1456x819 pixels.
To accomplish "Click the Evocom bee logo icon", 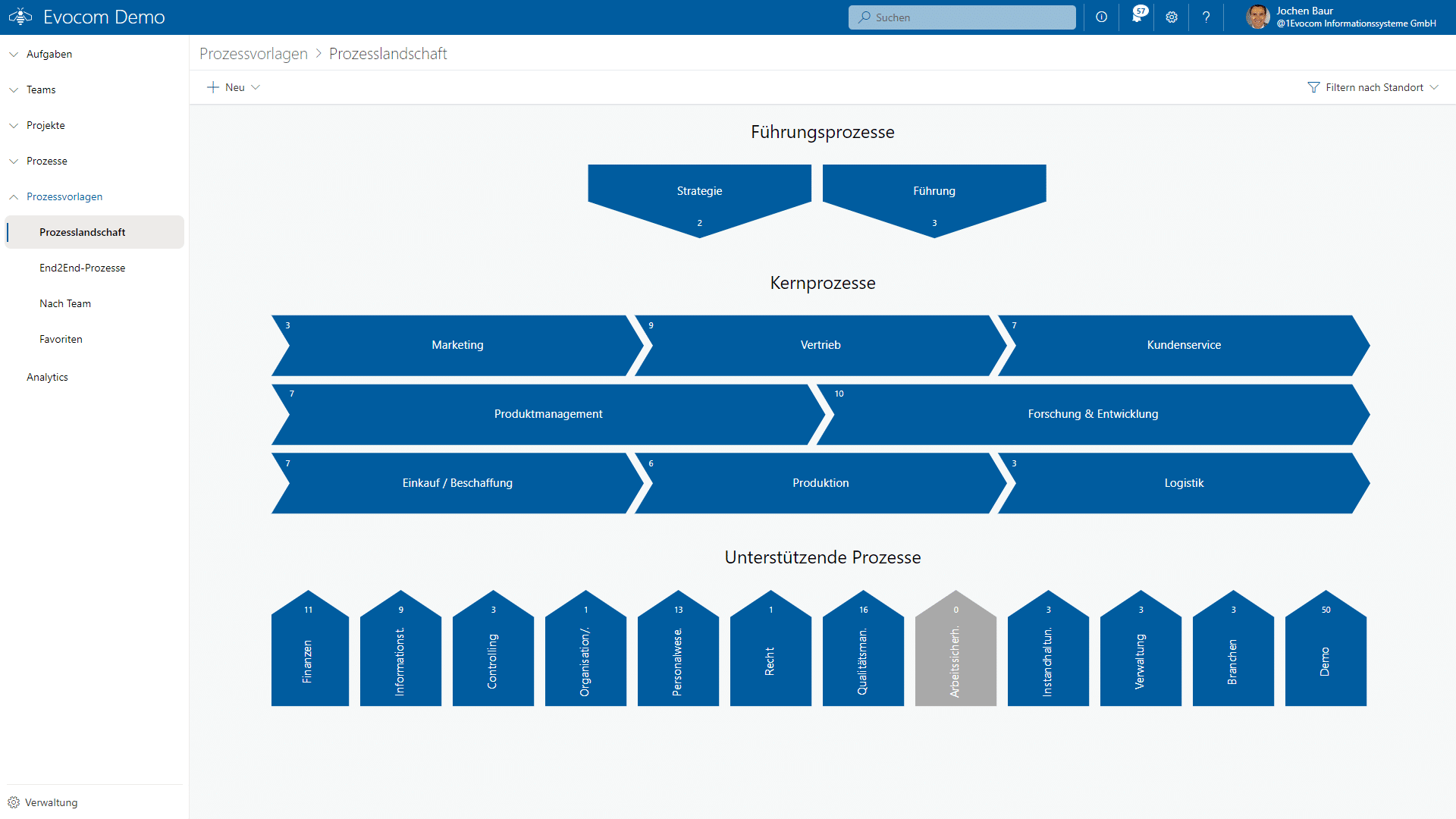I will (20, 17).
